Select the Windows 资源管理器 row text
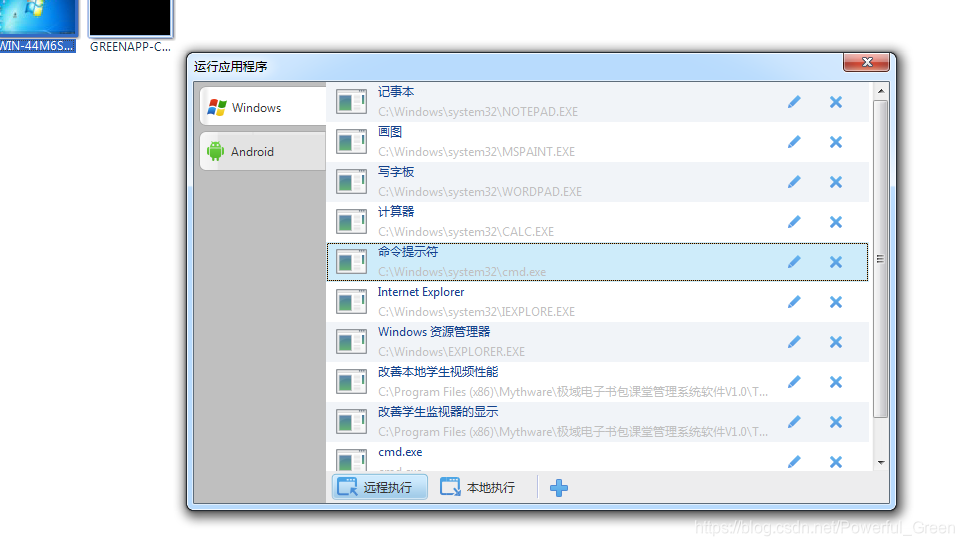The width and height of the screenshot is (964, 546). (x=434, y=332)
